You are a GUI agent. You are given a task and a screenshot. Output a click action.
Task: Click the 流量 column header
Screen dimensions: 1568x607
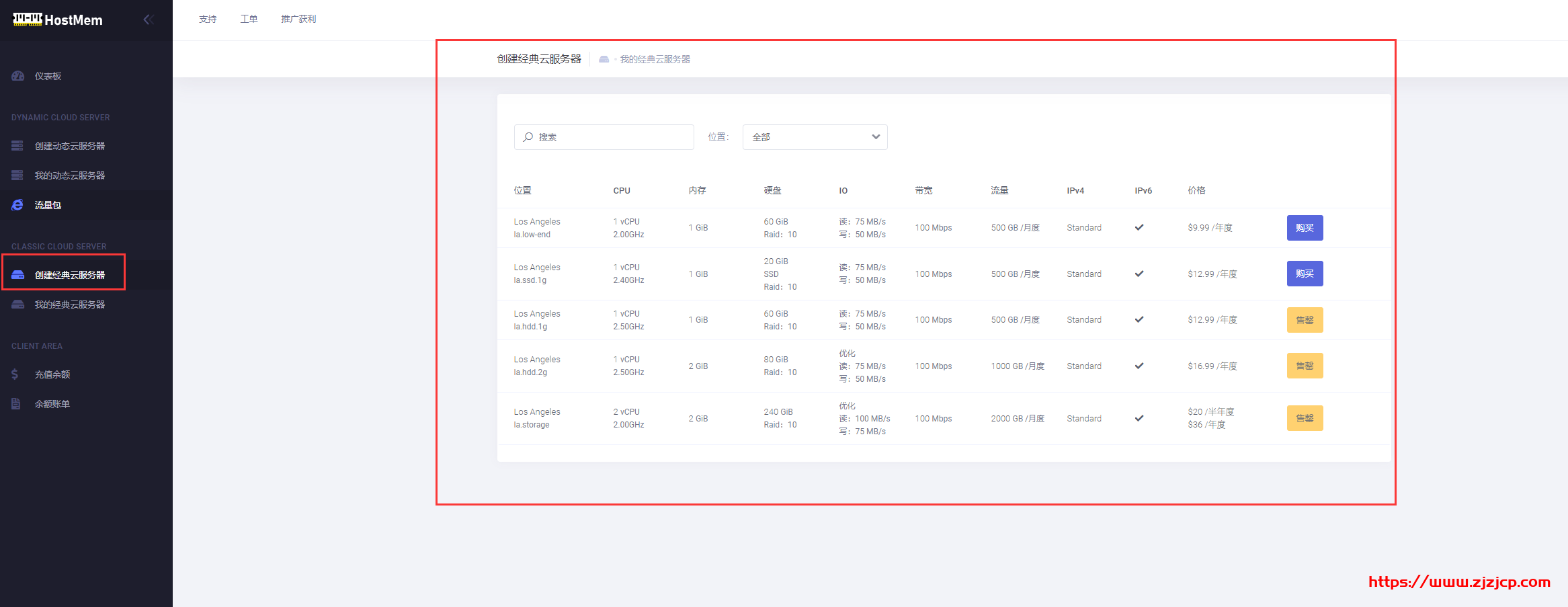coord(1000,190)
